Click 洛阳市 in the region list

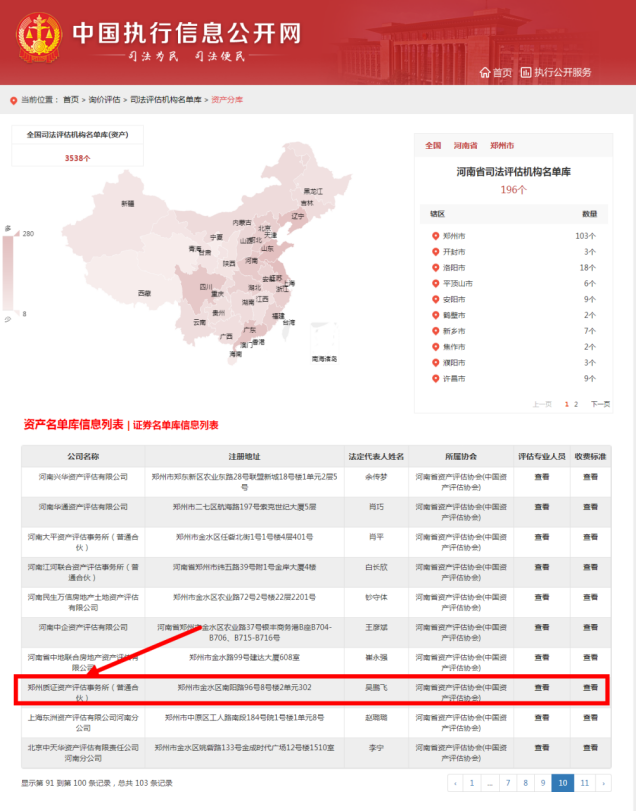tap(454, 267)
